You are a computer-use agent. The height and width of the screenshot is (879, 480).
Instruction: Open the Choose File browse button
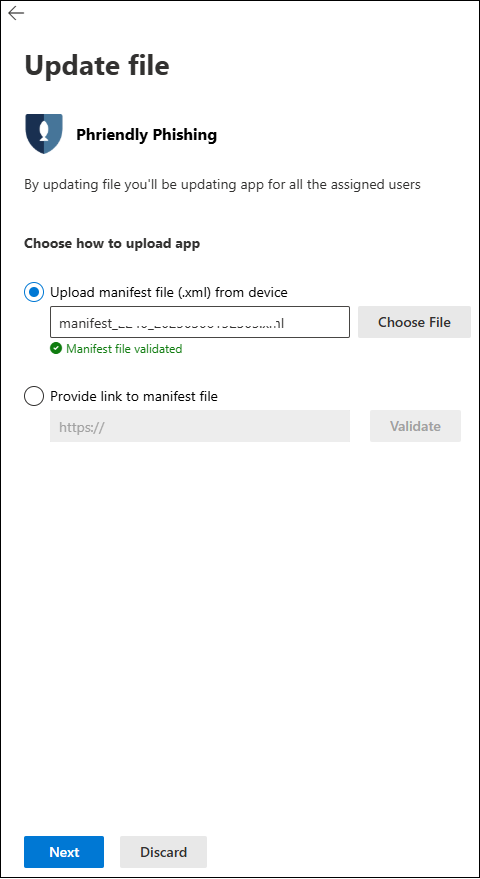(414, 322)
